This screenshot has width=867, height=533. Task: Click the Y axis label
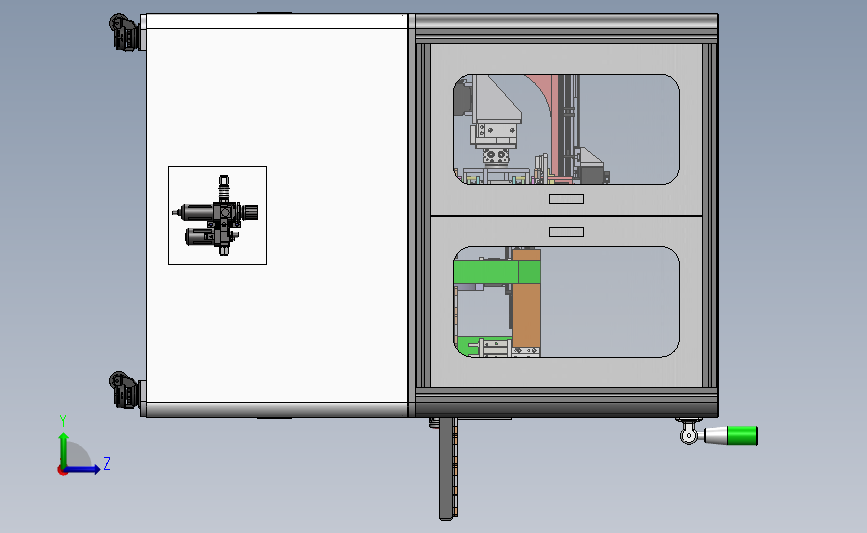[63, 421]
